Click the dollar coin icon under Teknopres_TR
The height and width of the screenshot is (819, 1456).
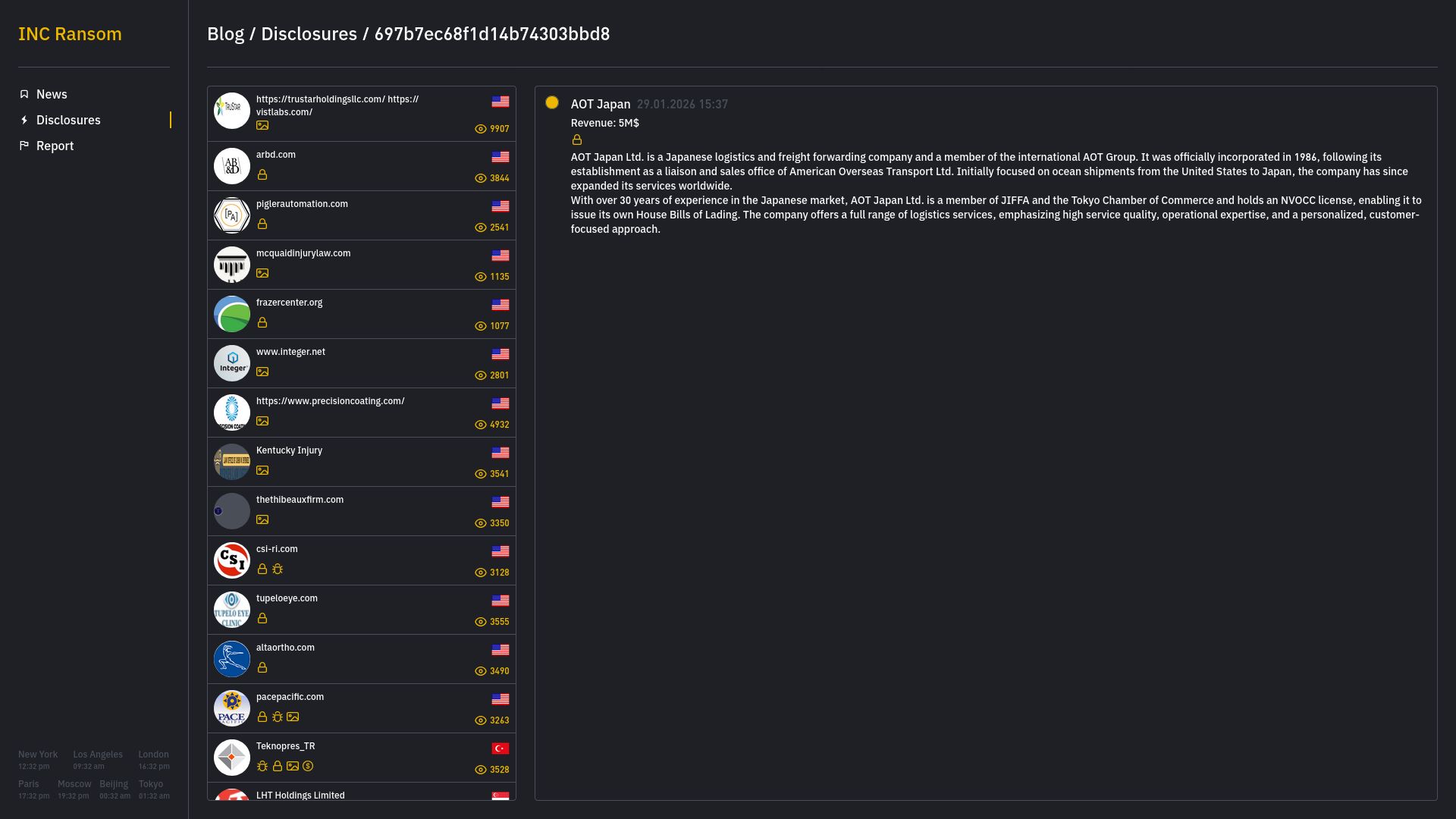(x=308, y=767)
